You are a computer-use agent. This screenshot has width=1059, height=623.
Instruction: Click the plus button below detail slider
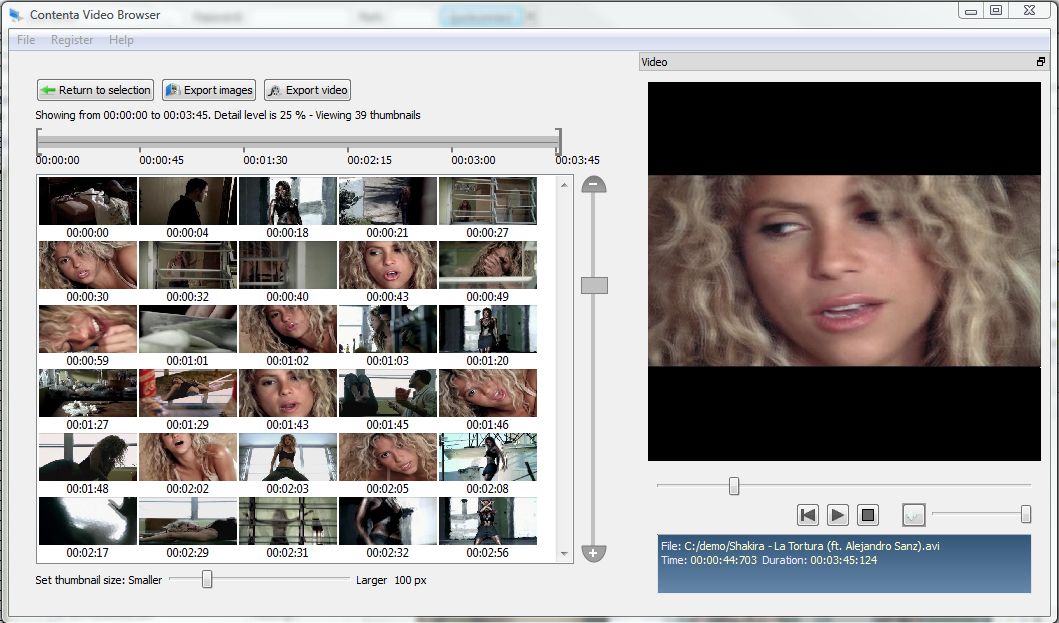[594, 553]
